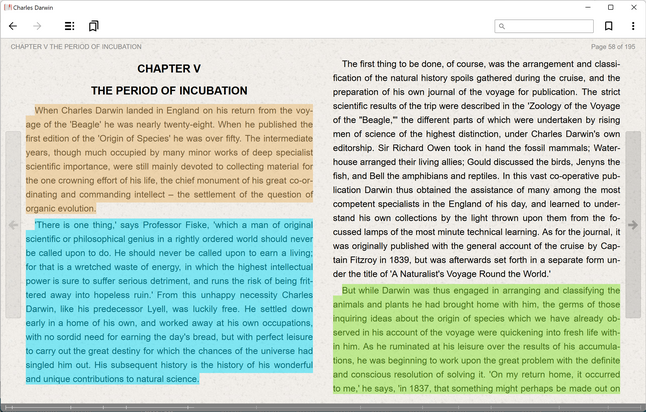Click the 'Page 58 of 195' indicator

(613, 47)
